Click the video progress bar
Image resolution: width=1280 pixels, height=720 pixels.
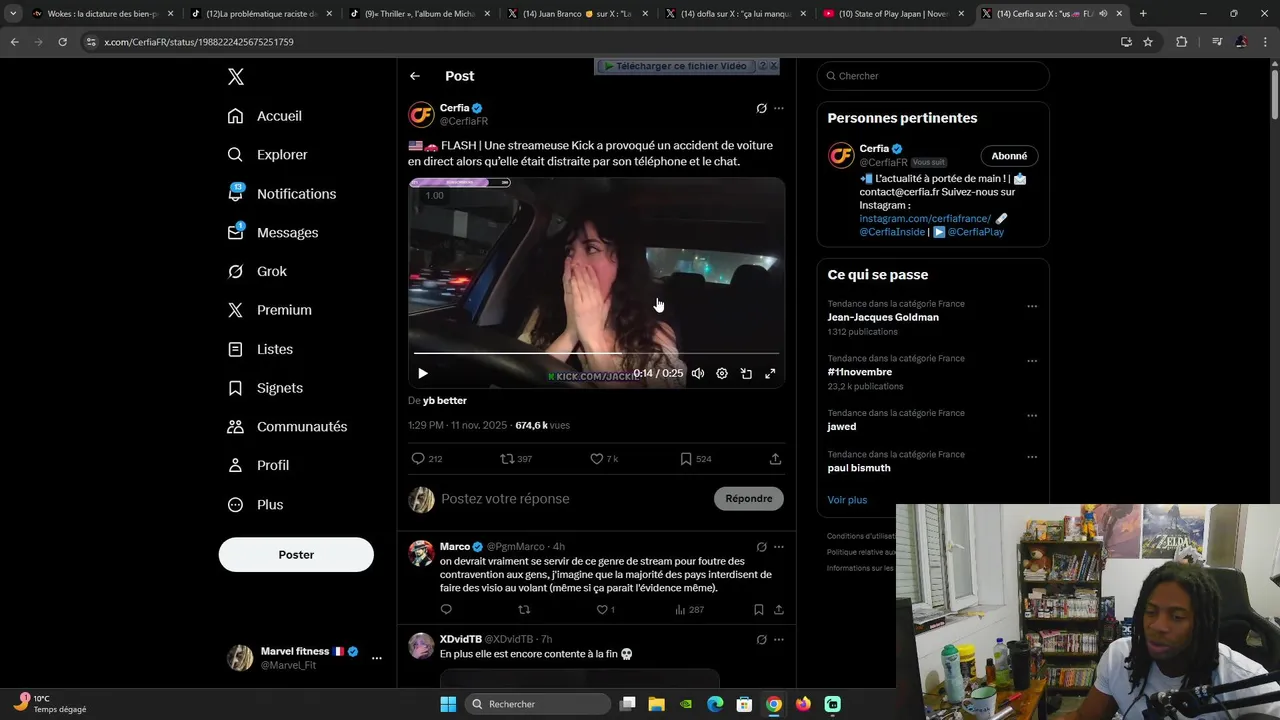596,353
